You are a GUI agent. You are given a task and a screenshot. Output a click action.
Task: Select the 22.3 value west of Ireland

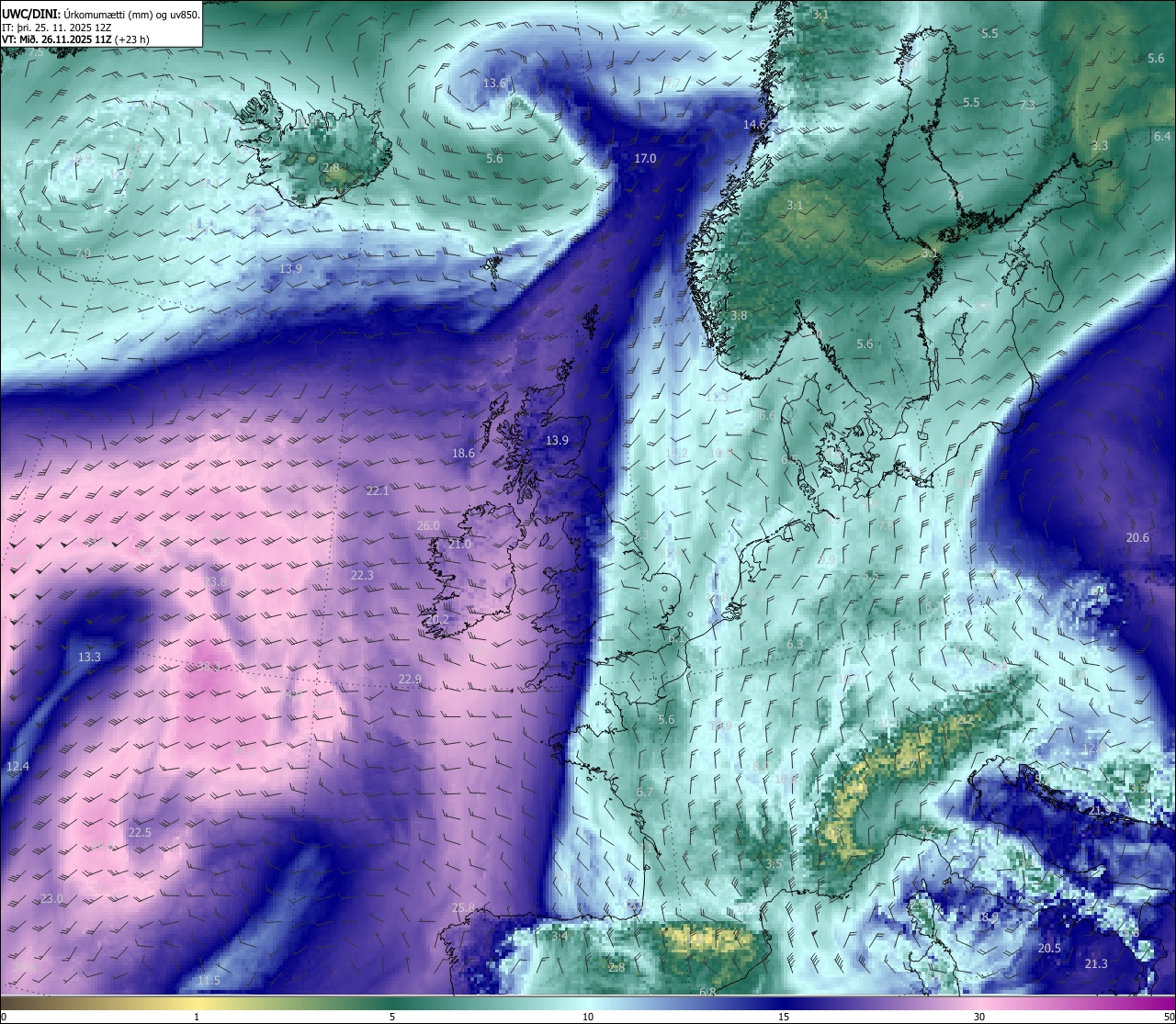pyautogui.click(x=362, y=576)
